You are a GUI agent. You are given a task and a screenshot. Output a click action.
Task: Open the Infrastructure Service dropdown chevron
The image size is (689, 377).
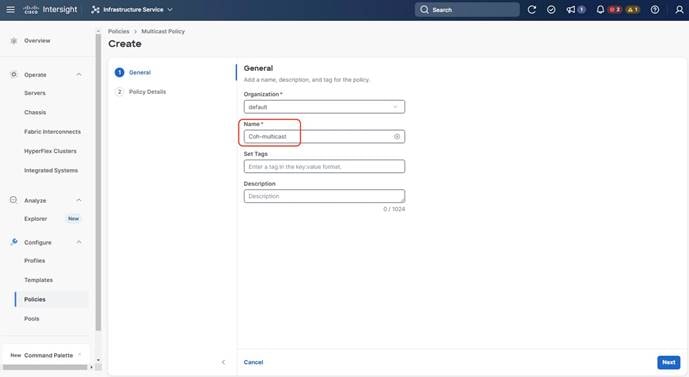[170, 9]
